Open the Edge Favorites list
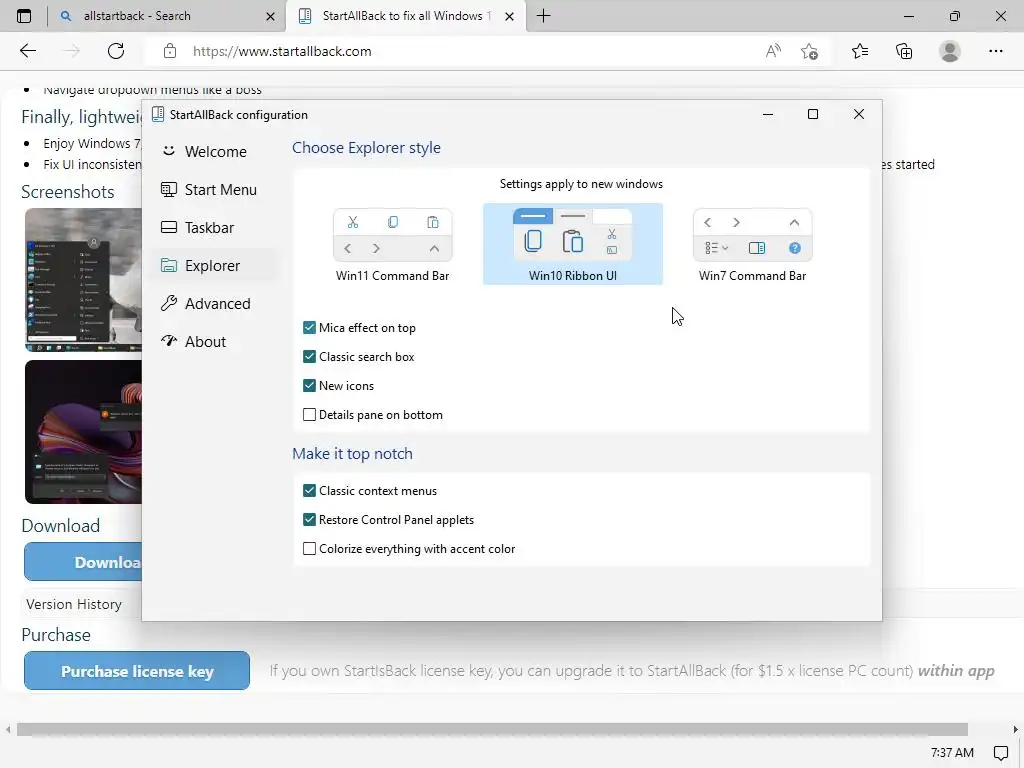This screenshot has height=768, width=1024. point(860,51)
